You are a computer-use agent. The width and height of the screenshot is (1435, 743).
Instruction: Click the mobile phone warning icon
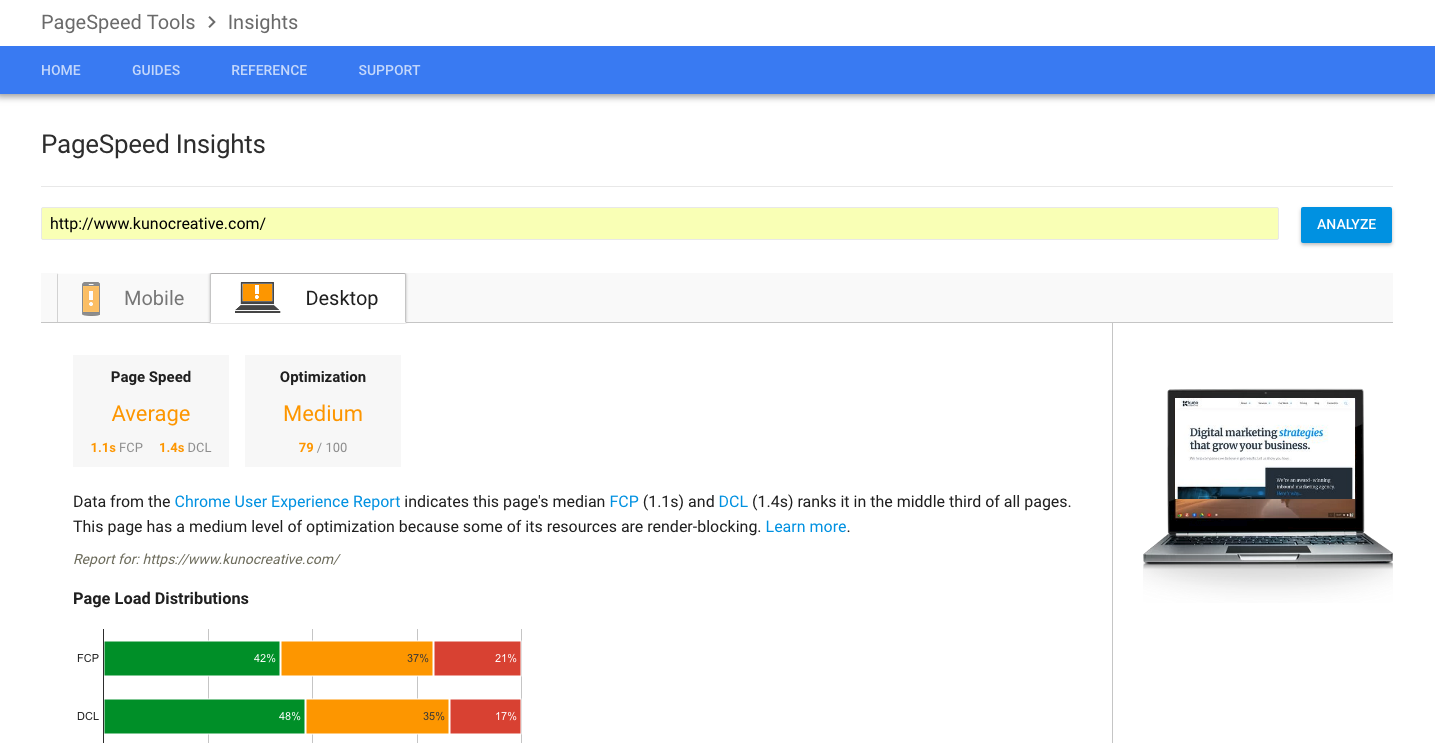coord(91,298)
